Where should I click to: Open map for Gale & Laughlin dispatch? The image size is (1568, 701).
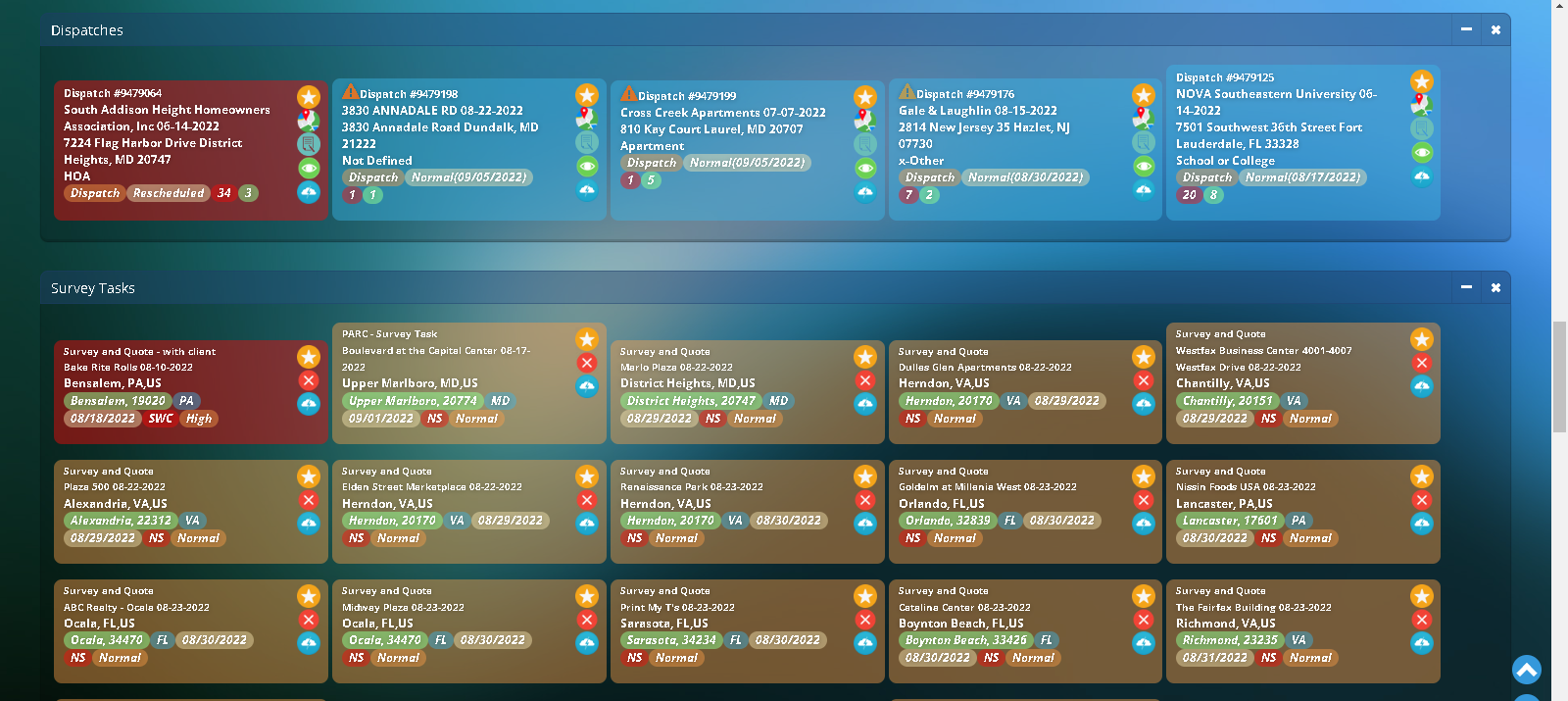(x=1144, y=118)
